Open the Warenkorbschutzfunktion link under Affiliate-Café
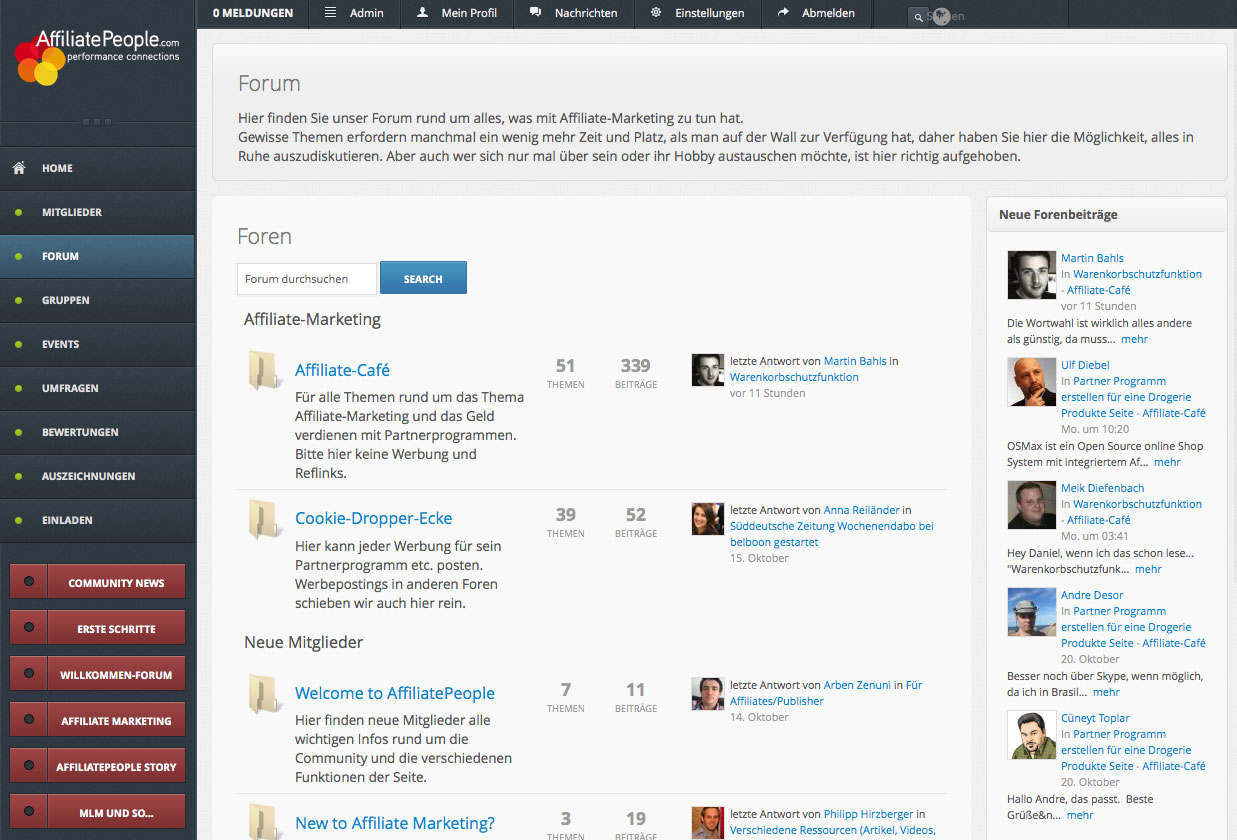The image size is (1237, 840). 794,377
